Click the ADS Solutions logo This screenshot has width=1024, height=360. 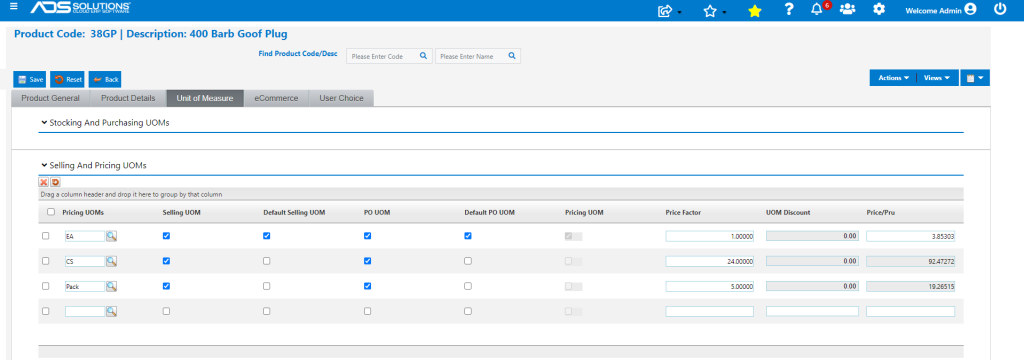81,8
